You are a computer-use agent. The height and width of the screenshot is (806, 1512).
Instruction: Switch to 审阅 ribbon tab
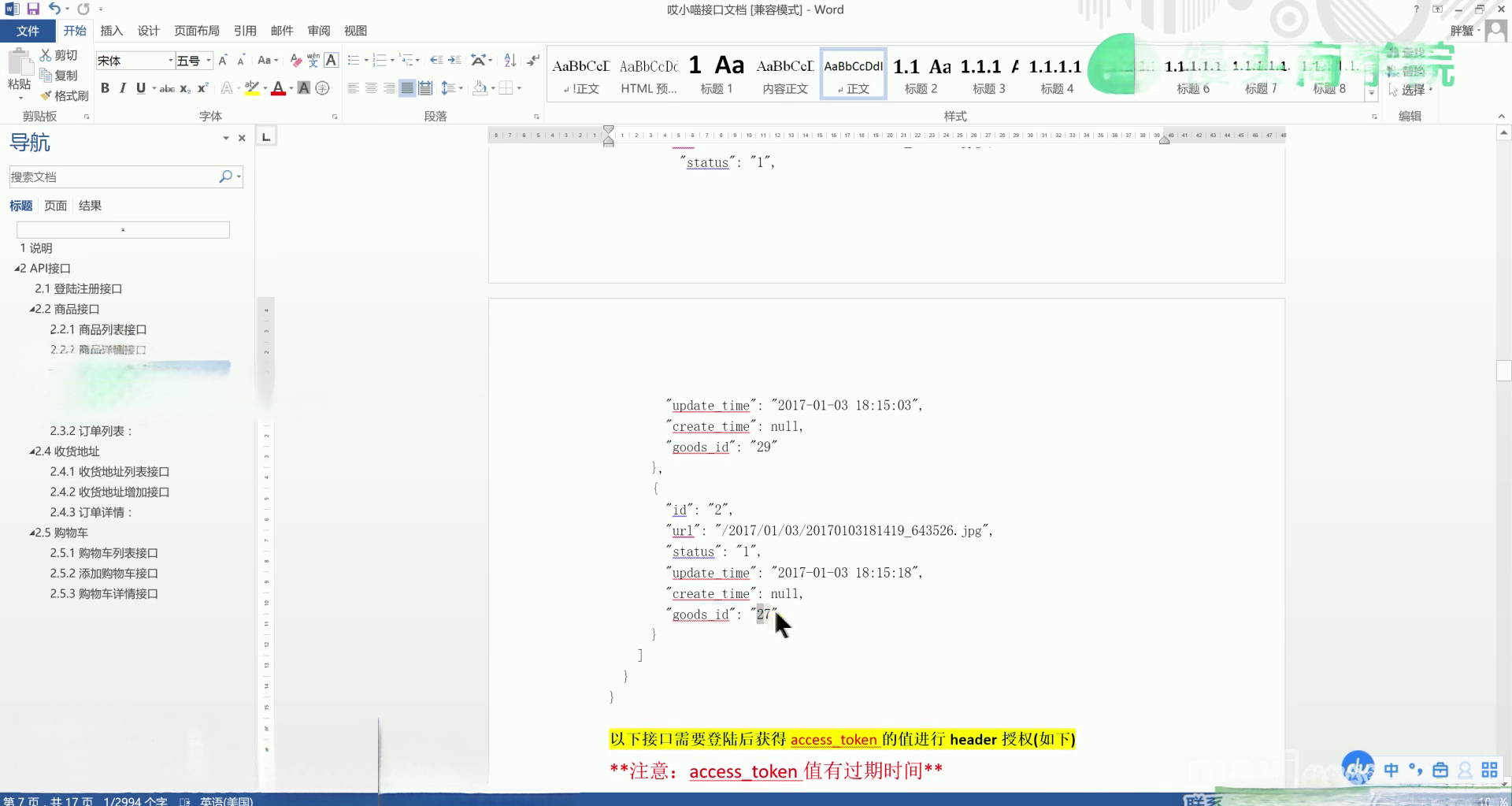pyautogui.click(x=319, y=31)
